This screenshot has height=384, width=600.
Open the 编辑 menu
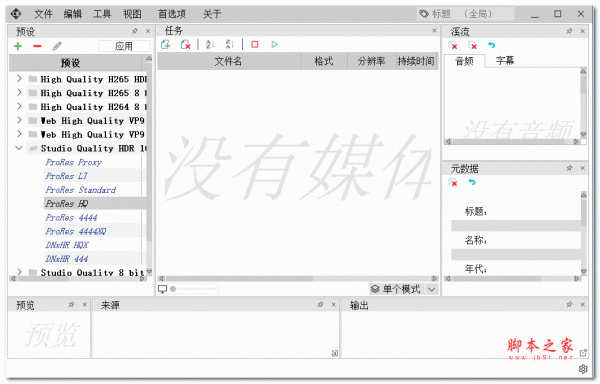pos(73,14)
